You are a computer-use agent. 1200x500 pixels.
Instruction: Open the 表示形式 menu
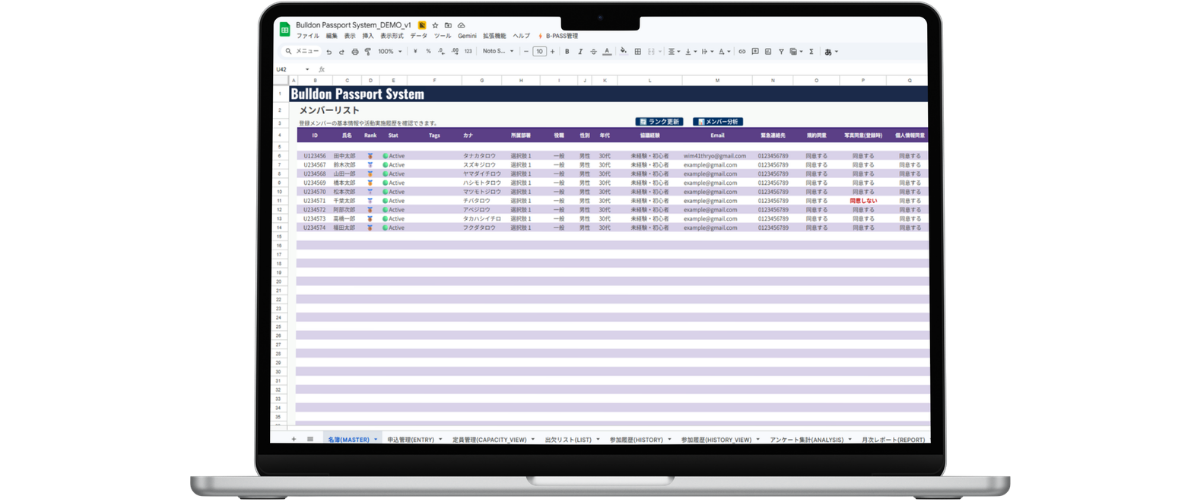392,35
